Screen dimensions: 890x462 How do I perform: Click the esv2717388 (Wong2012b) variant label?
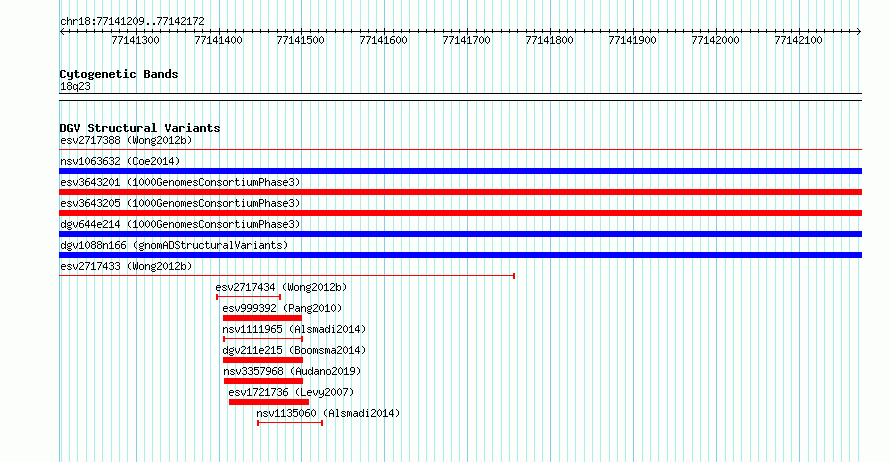point(126,140)
